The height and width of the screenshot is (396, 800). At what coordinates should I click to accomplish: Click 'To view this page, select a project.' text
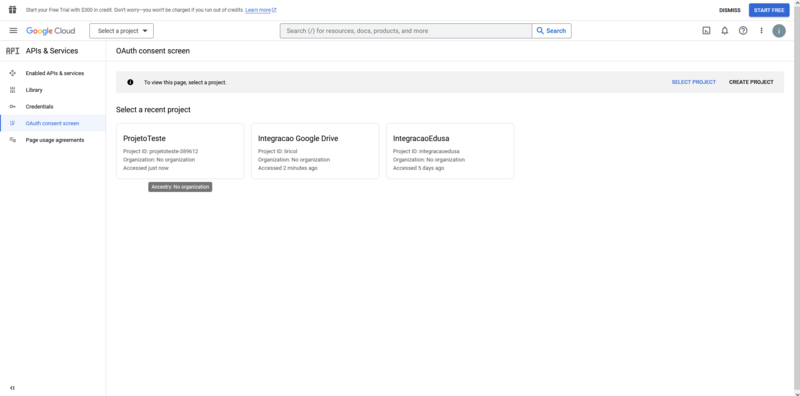tap(185, 82)
